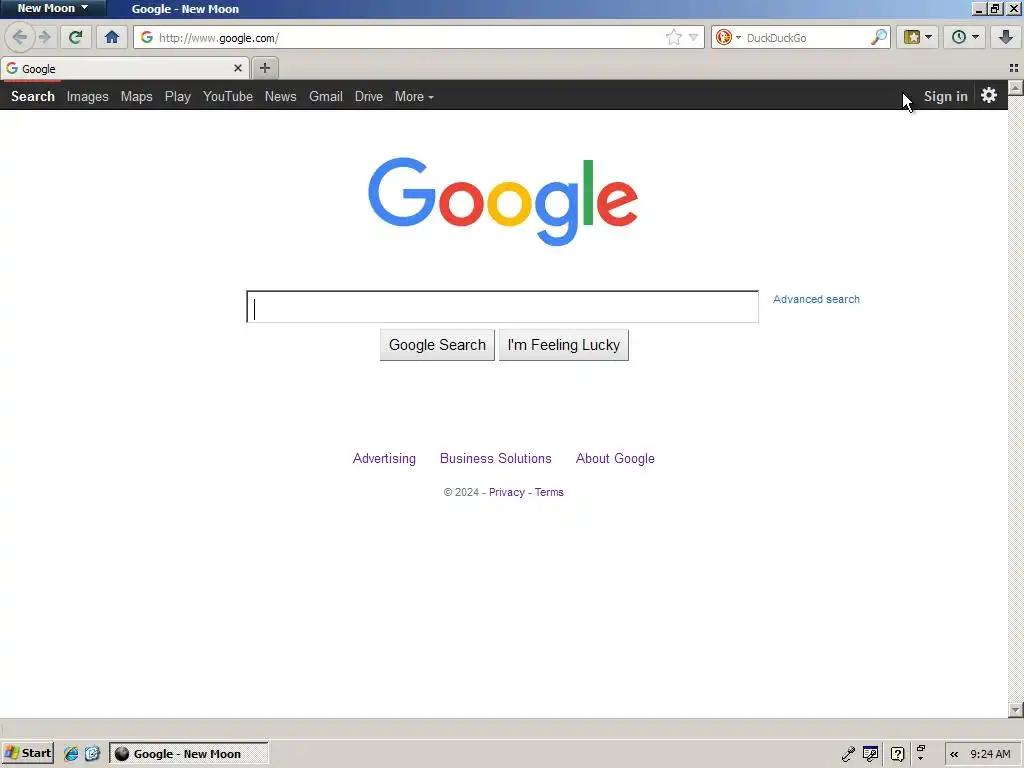Screen dimensions: 1024x768
Task: Open Play in the Google bar
Action: 178,96
